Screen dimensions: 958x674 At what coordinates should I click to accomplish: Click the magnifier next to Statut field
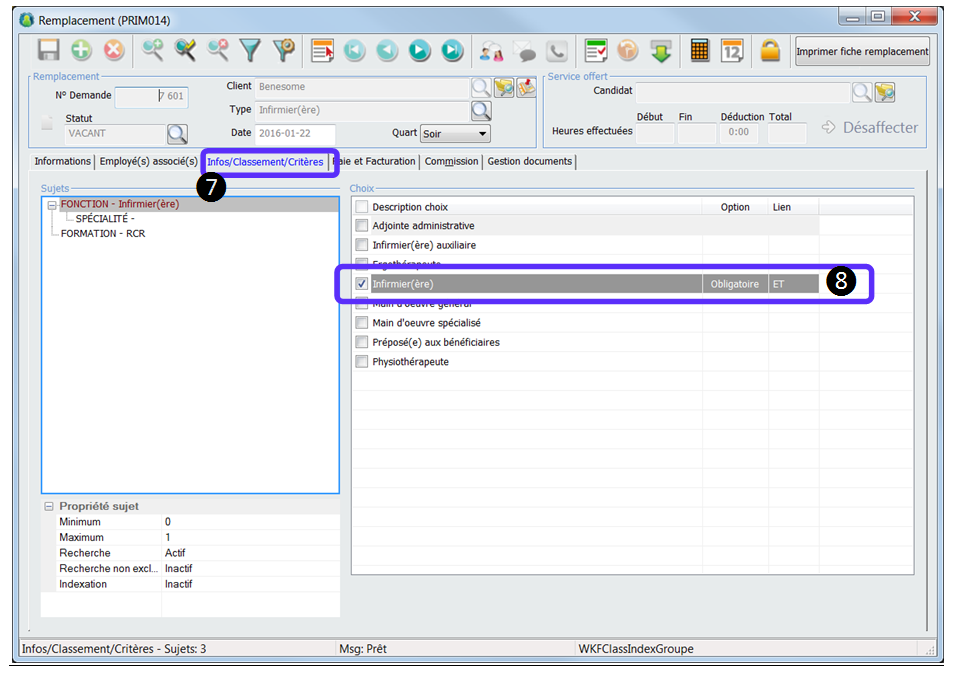(177, 134)
